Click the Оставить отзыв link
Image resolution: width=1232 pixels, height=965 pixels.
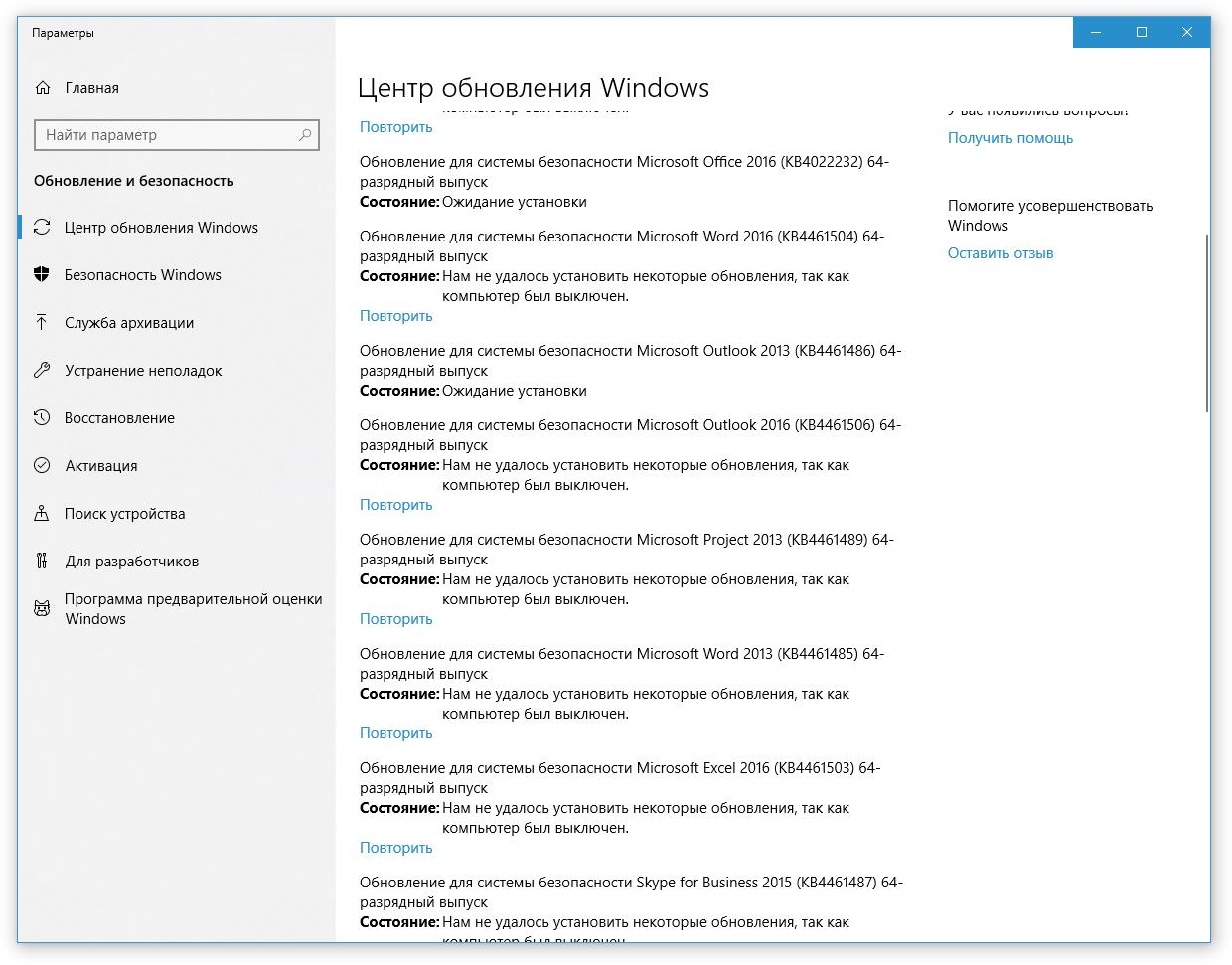tap(1001, 253)
